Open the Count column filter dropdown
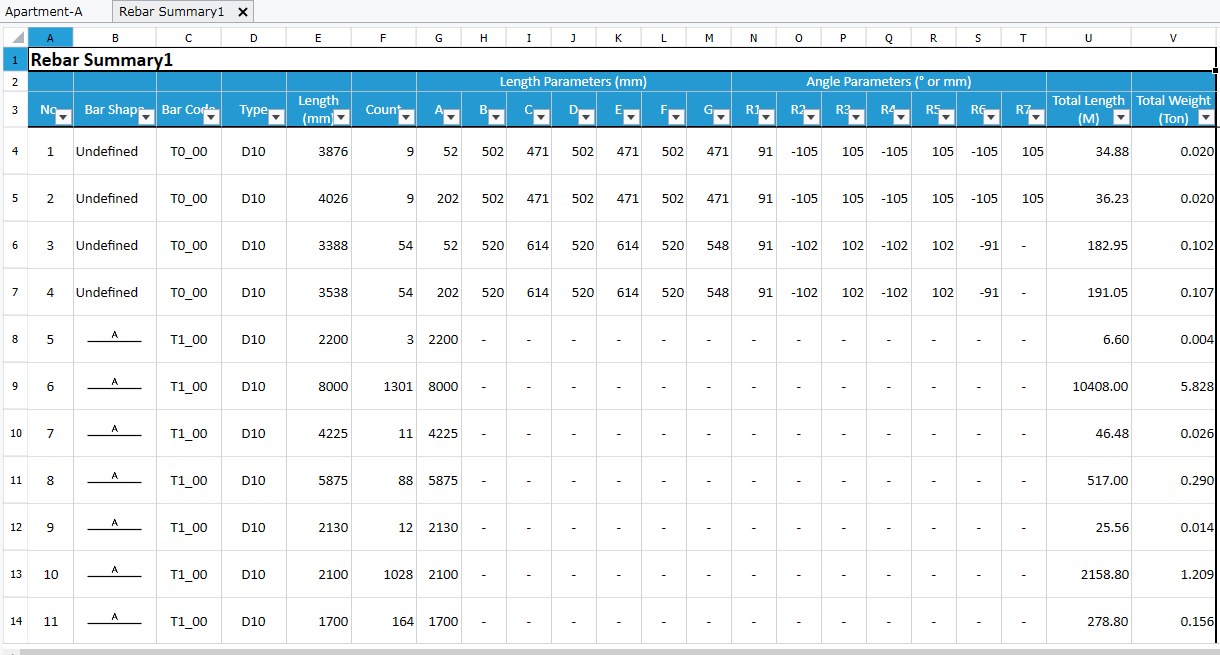The image size is (1220, 655). (x=406, y=117)
